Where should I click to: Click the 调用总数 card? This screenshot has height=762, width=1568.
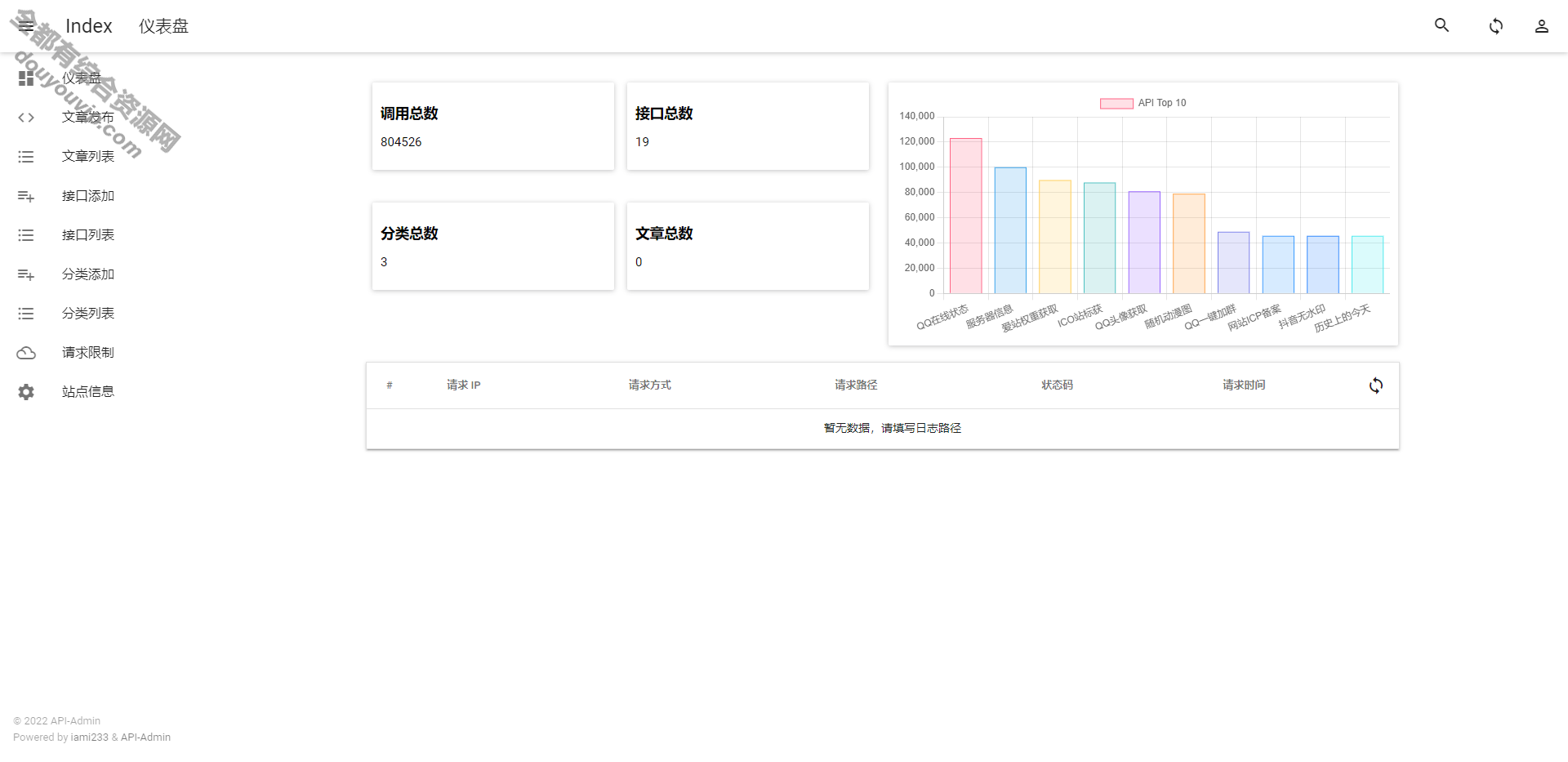tap(493, 127)
